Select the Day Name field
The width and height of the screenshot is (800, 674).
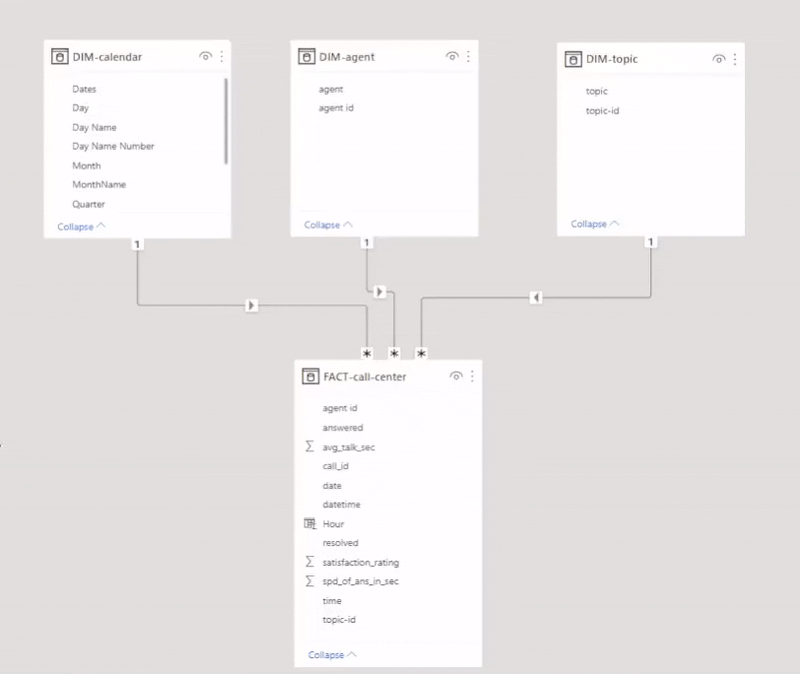94,128
